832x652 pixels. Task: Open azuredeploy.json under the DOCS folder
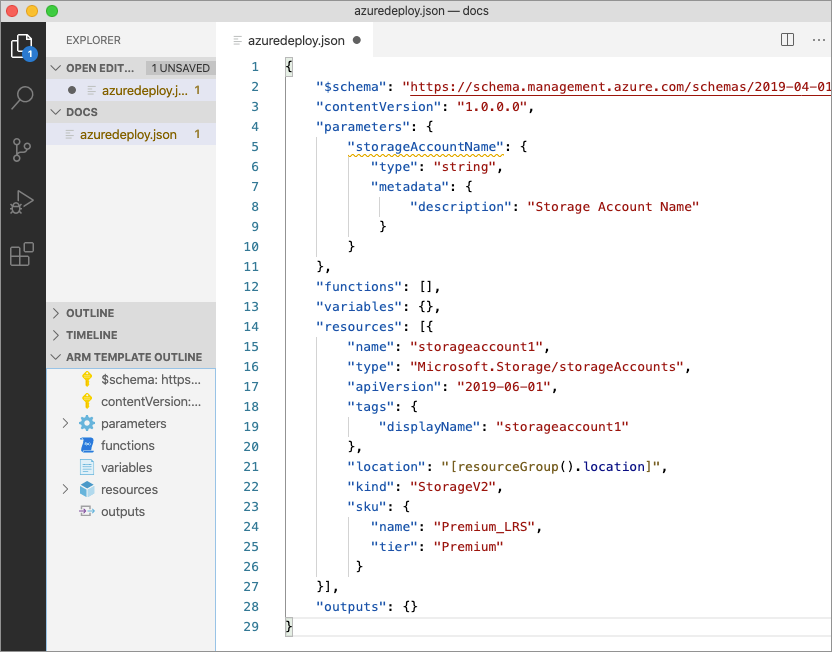pos(128,134)
